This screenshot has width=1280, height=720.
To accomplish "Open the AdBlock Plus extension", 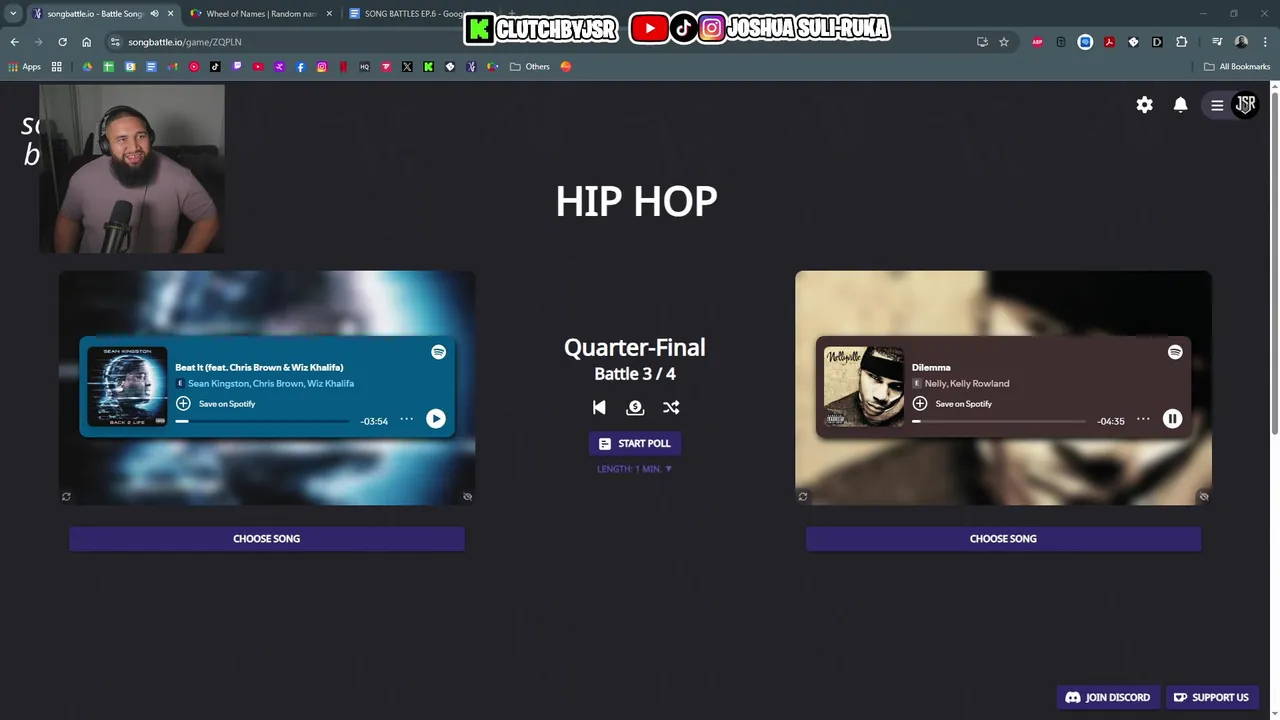I will tap(1037, 42).
